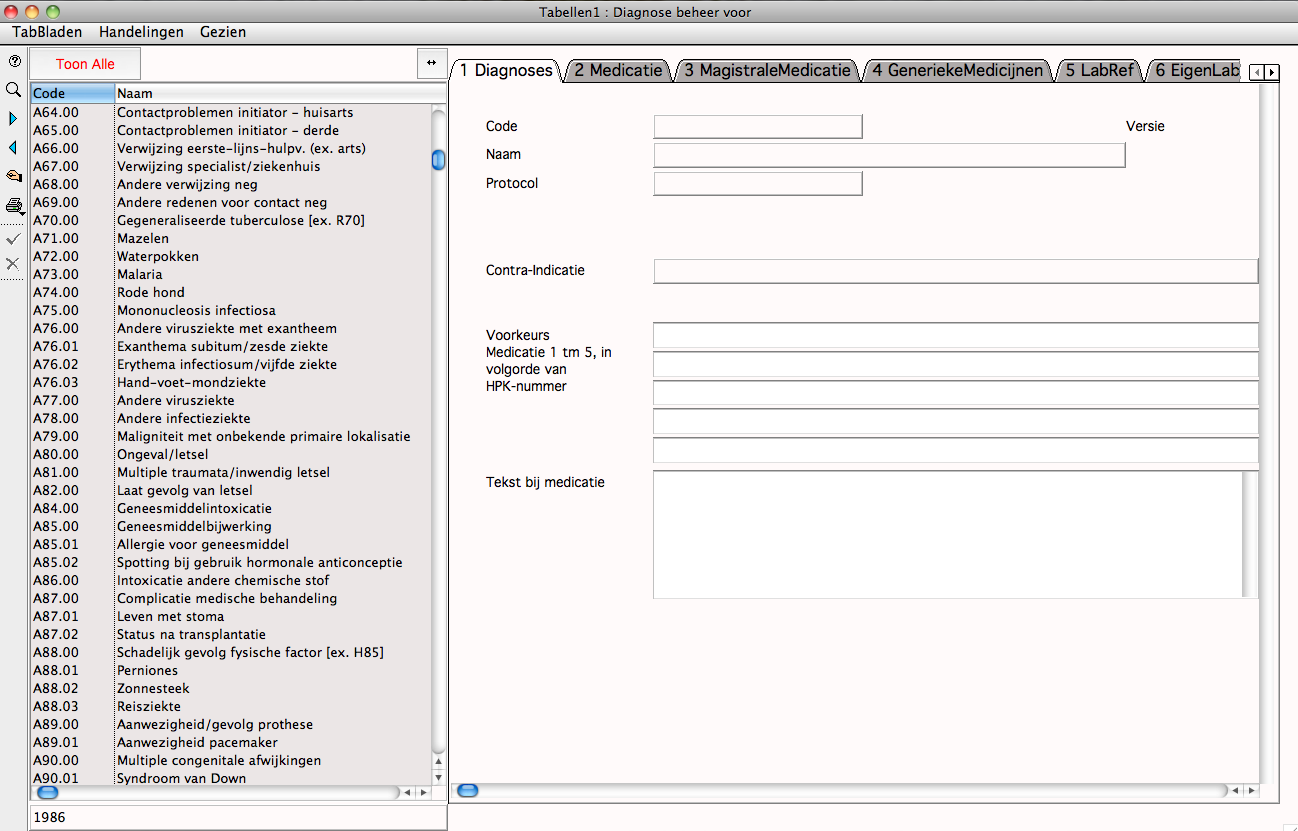Click the form pane's horizontal scroll right arrow
Screen dimensions: 1298x831
click(x=1250, y=791)
